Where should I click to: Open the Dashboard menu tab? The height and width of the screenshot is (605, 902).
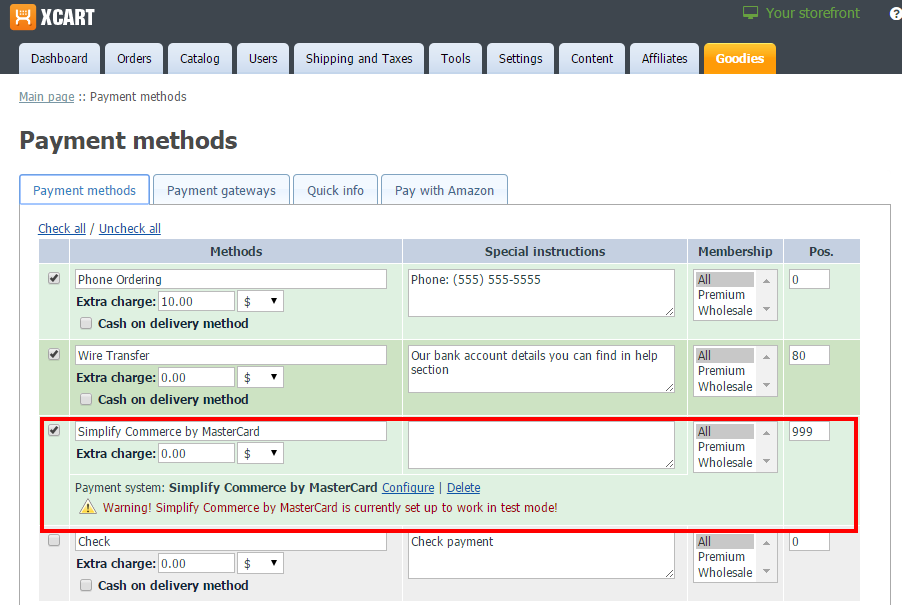[x=59, y=59]
